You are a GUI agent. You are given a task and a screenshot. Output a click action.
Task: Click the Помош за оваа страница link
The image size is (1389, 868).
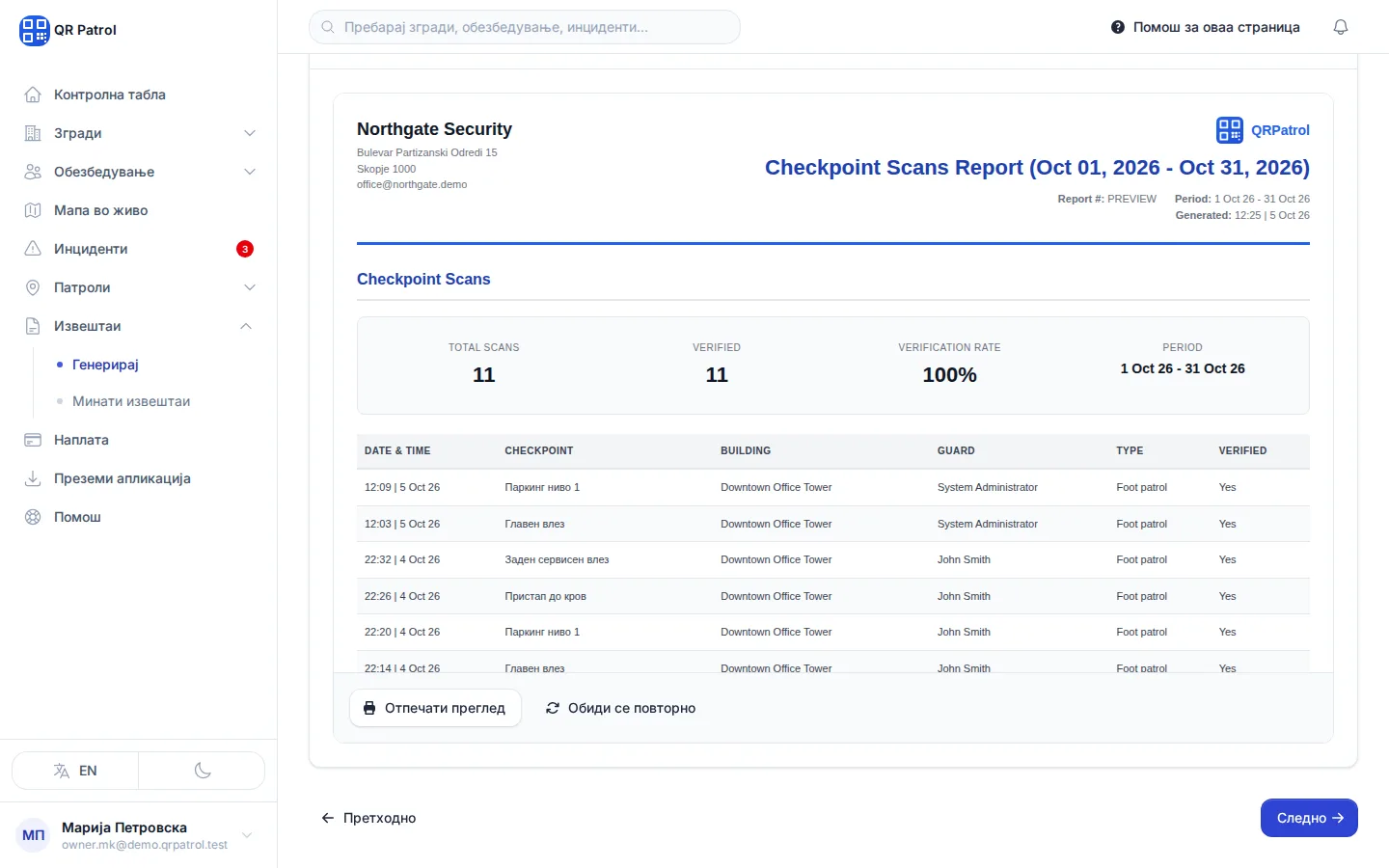[1206, 27]
